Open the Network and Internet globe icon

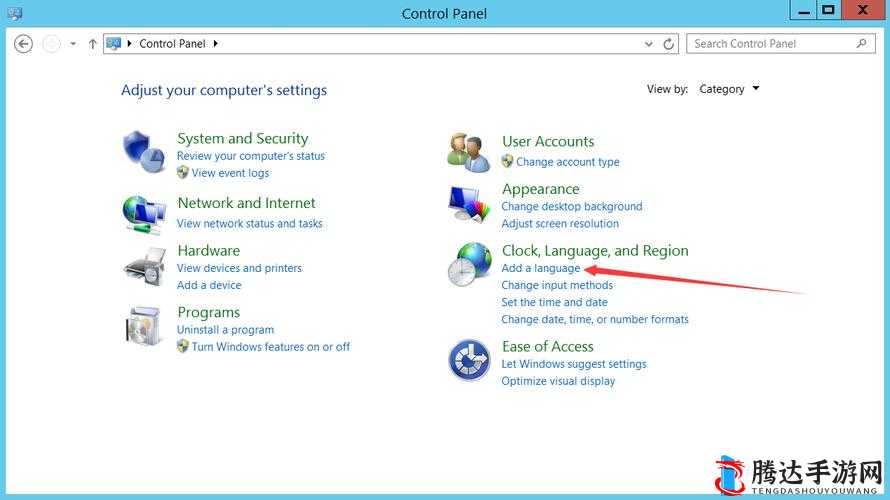pos(144,215)
